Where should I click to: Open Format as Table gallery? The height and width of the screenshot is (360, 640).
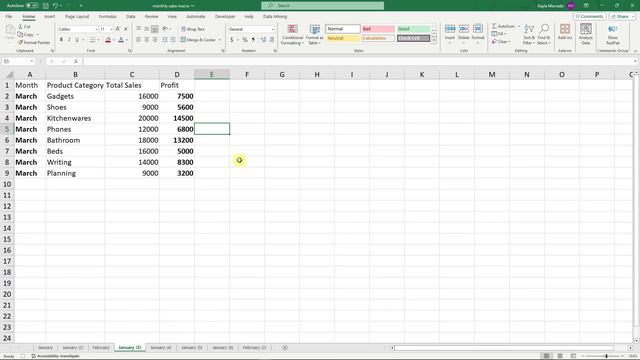click(314, 35)
